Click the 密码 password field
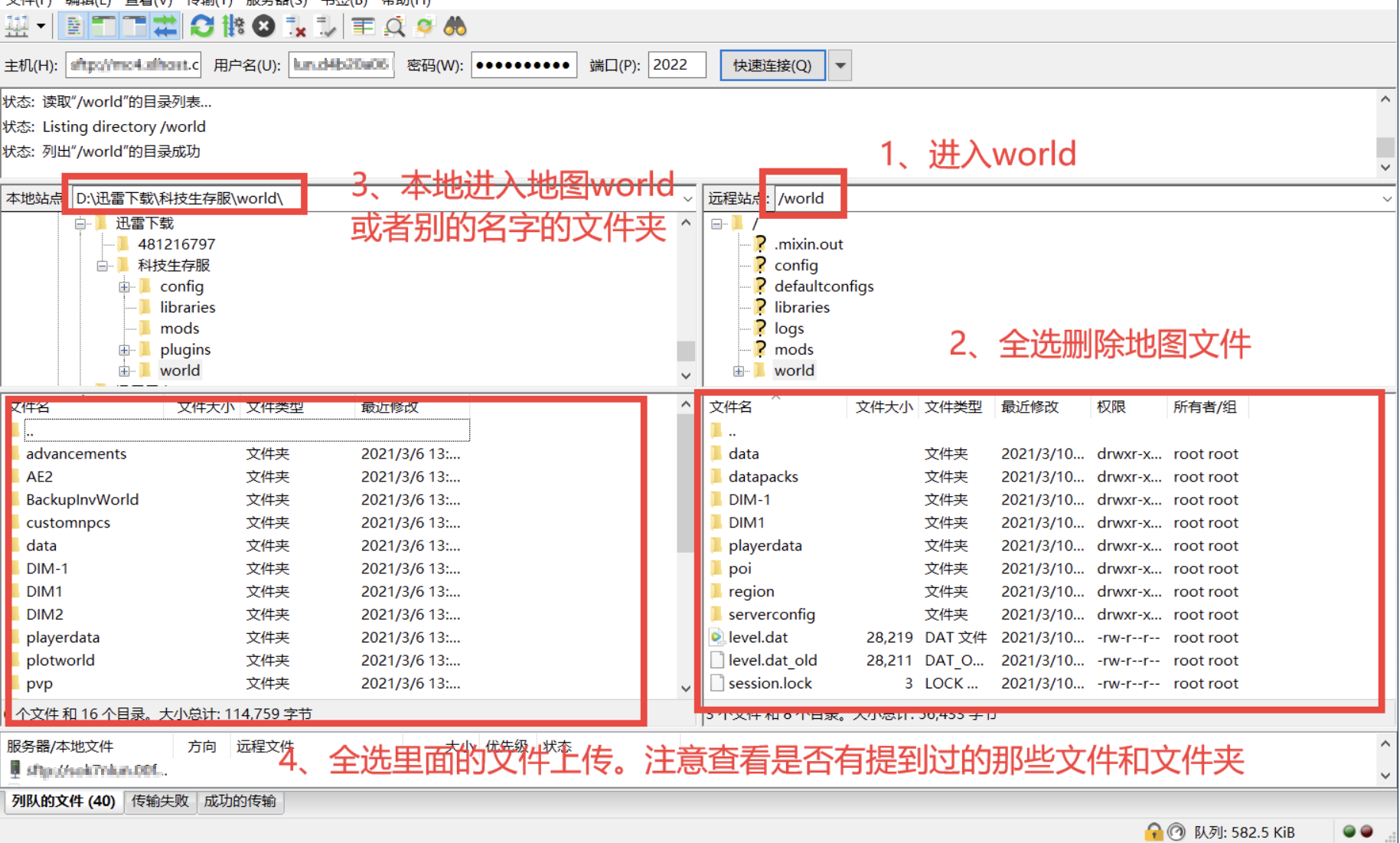 pos(524,65)
